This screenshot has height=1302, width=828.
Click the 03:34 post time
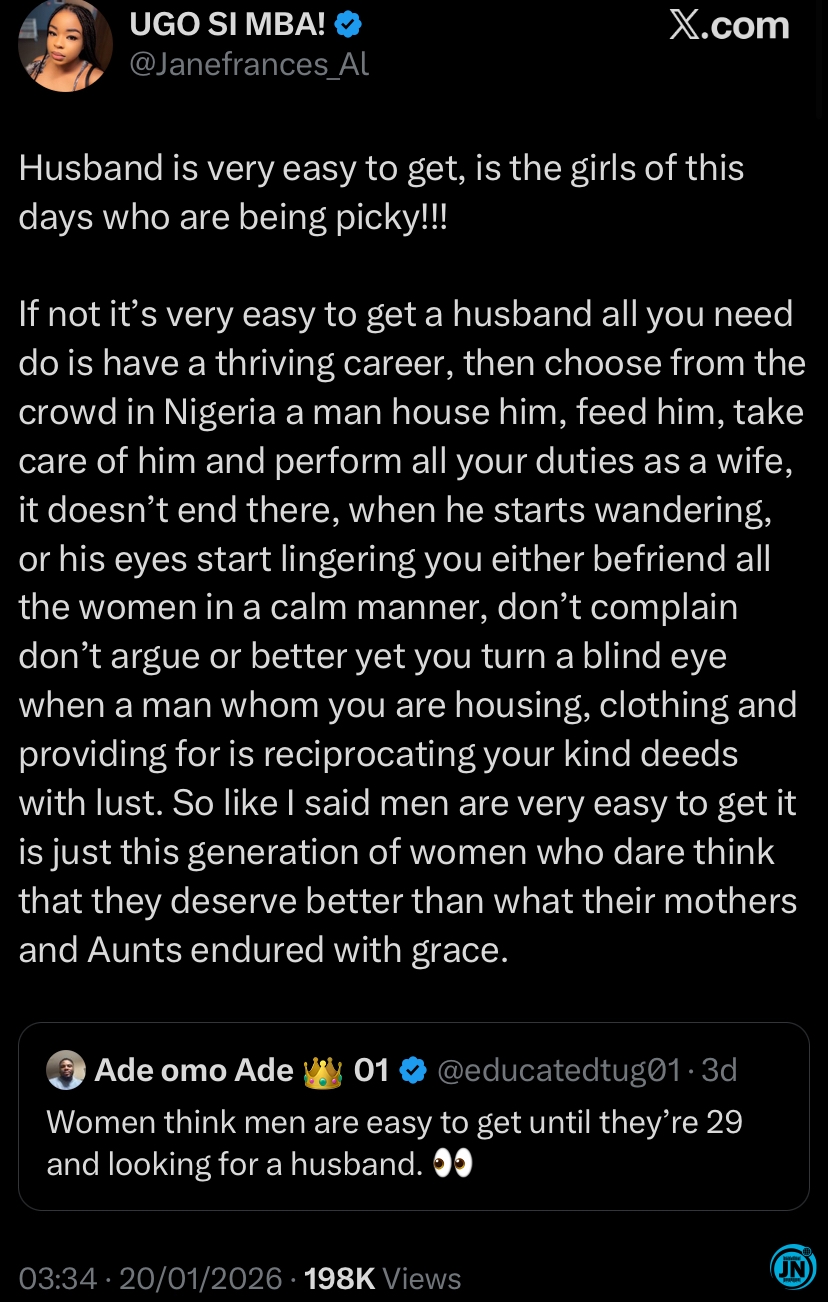coord(58,1278)
